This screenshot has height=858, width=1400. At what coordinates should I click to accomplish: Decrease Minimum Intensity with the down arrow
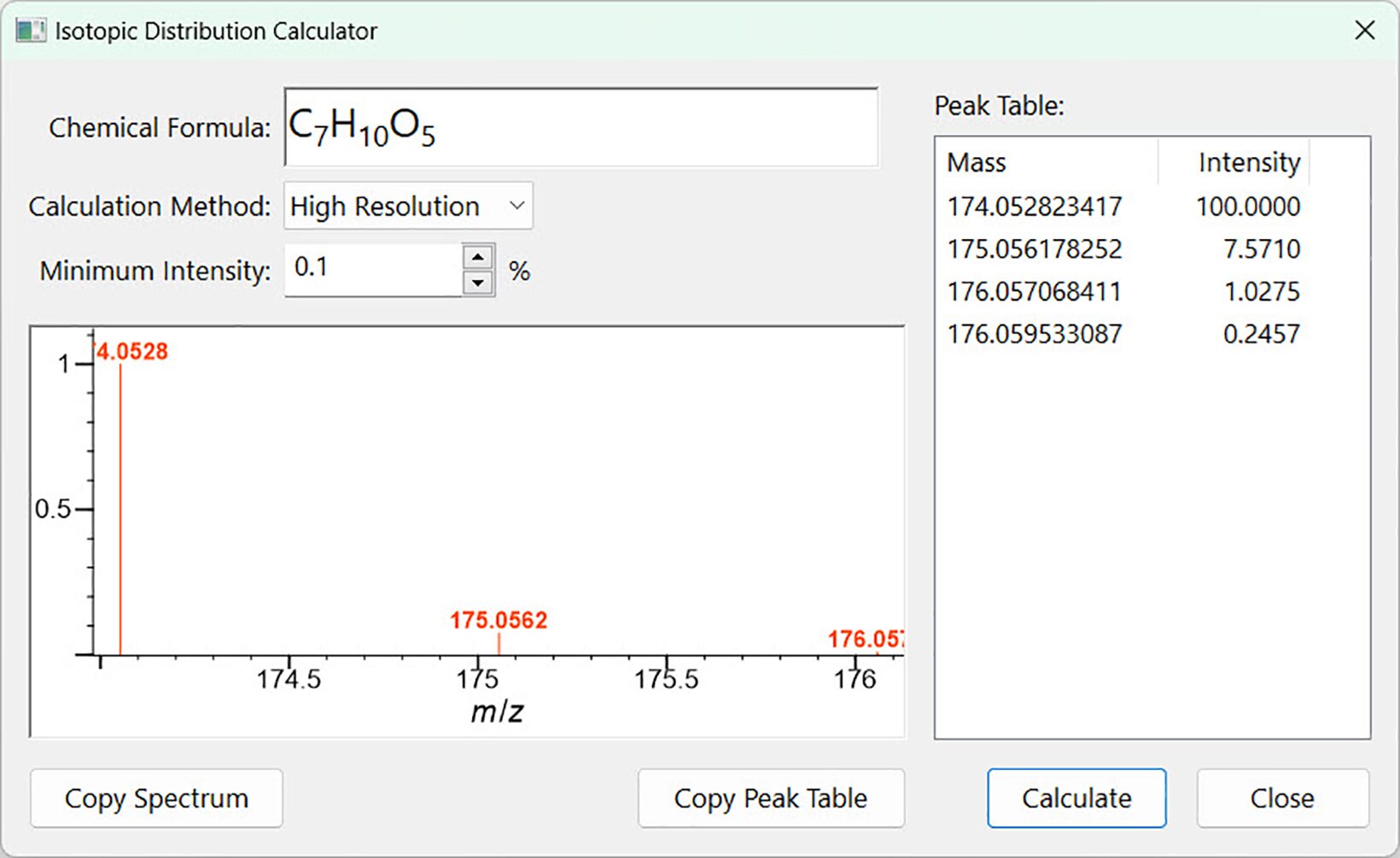(478, 283)
